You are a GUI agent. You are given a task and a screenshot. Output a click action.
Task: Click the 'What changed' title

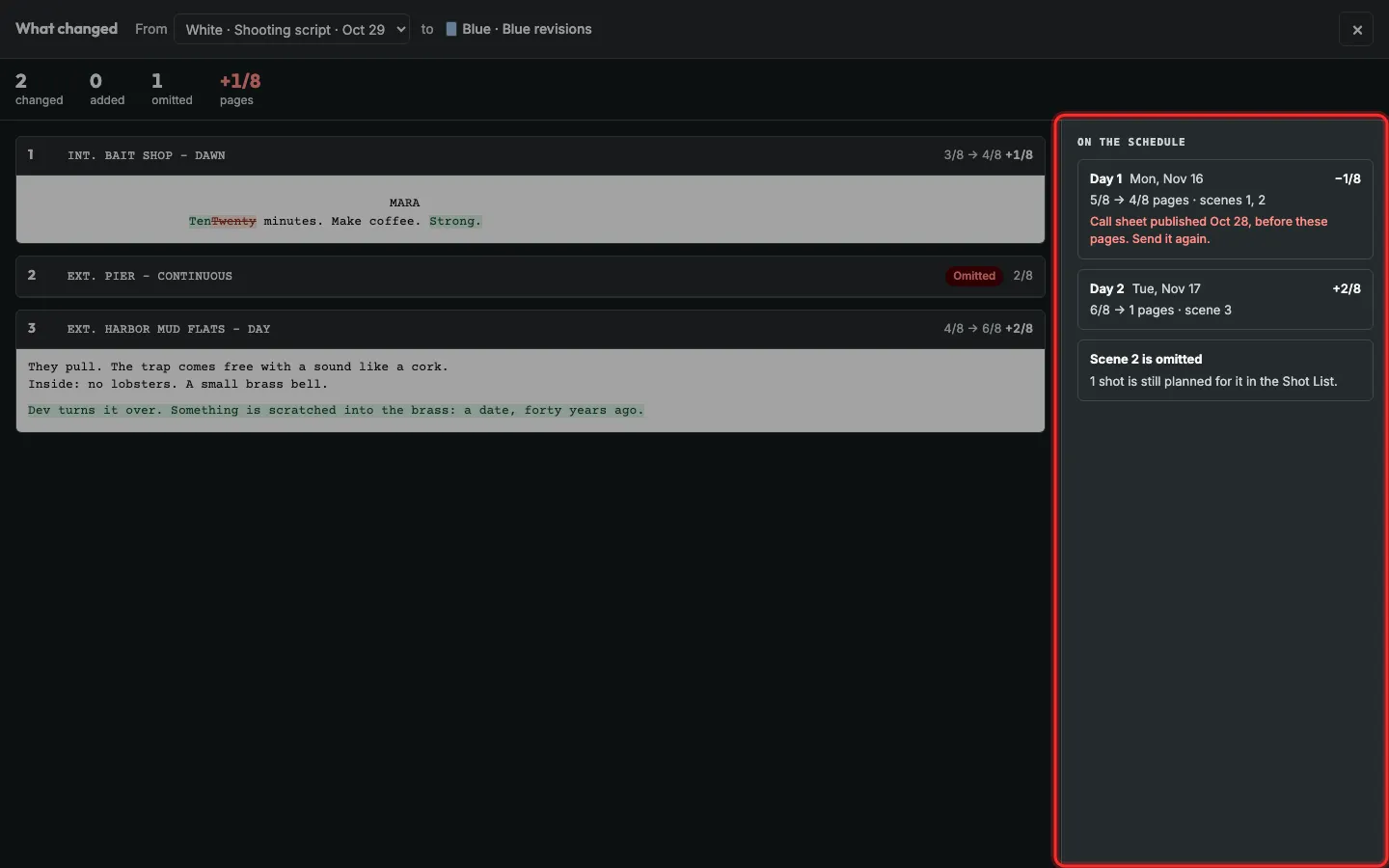tap(67, 29)
